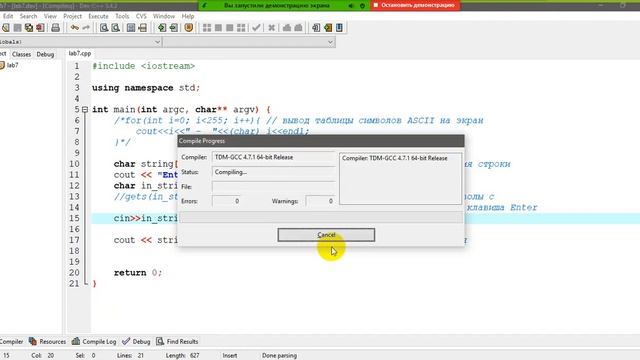Click the Rebuild All toolbar icon
640x360 pixels.
tap(241, 28)
